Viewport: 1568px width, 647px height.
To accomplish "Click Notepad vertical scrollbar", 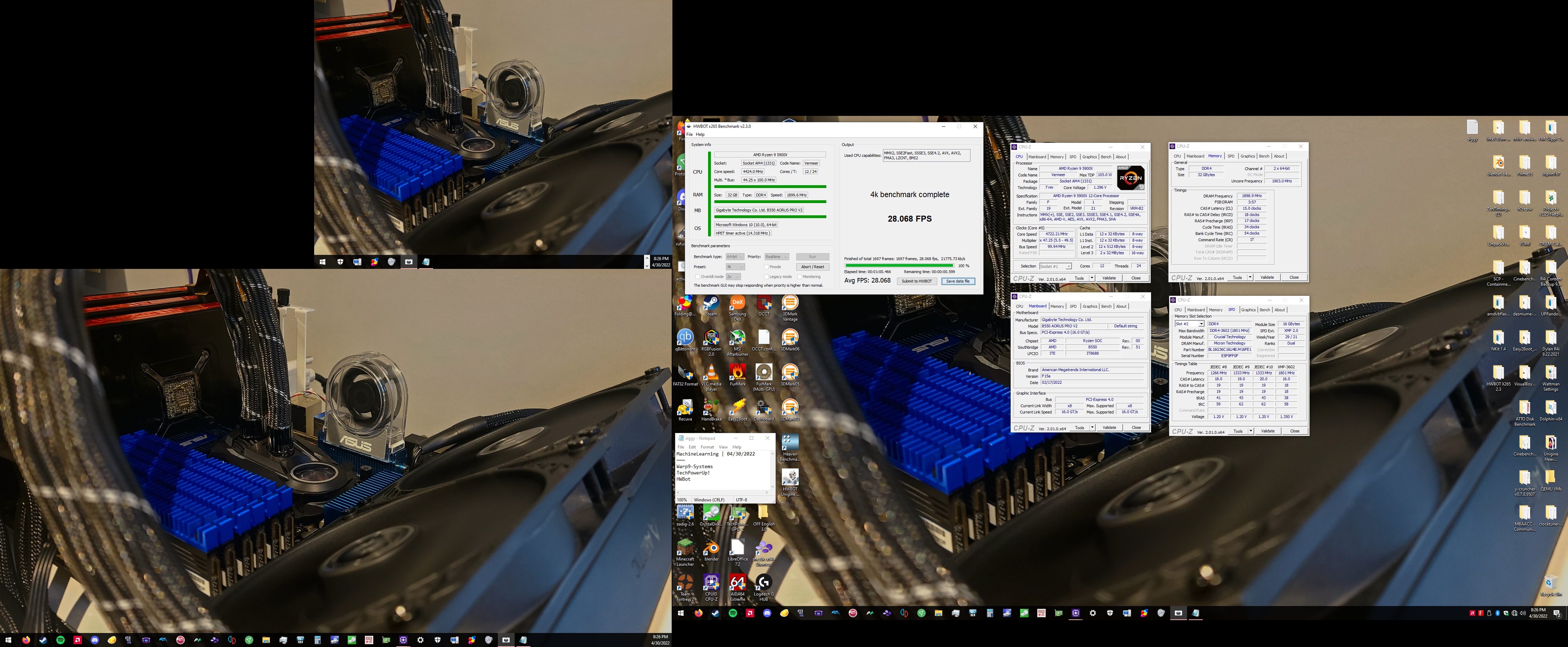I will [772, 470].
